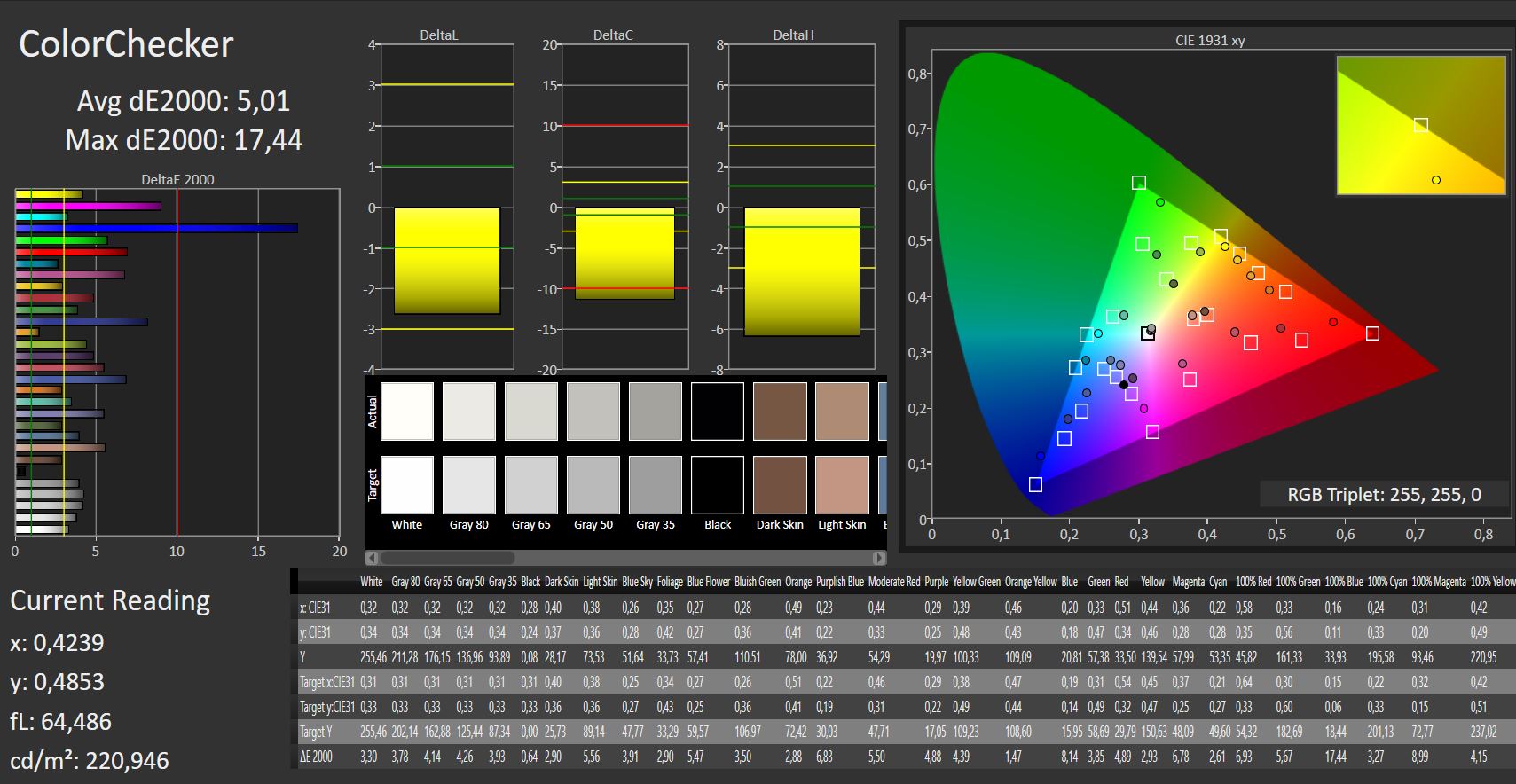Choose the Actual Dark Skin swatch

click(x=780, y=412)
